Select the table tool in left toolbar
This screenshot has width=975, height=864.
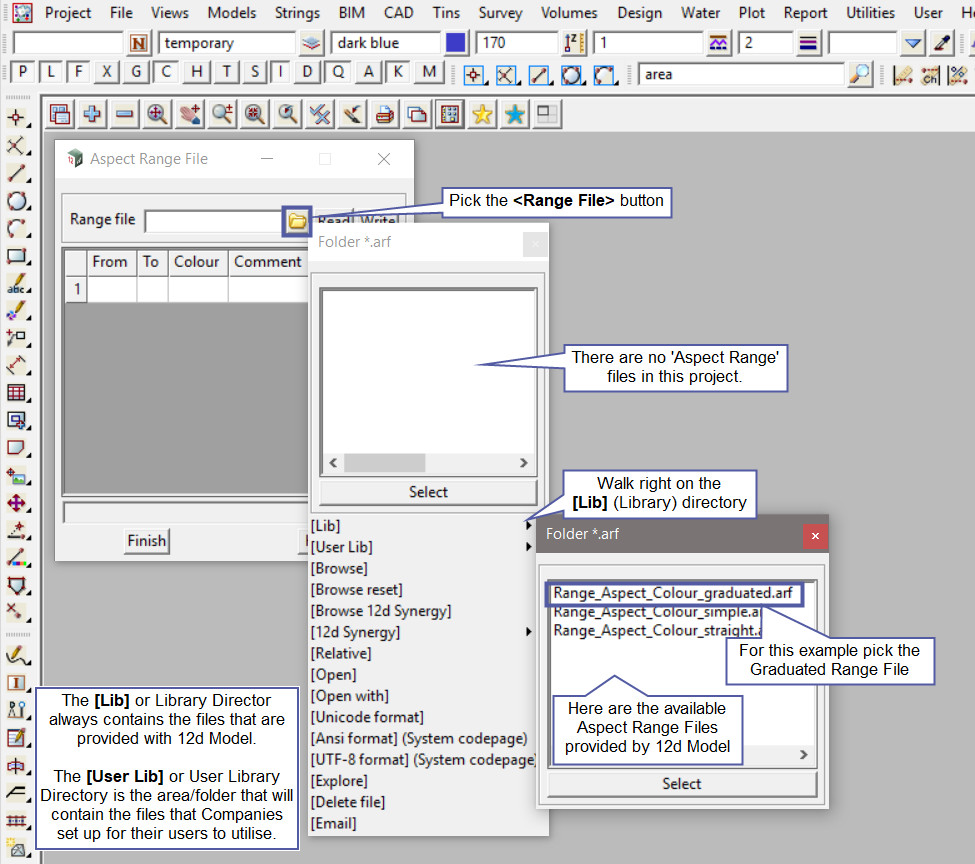click(16, 393)
